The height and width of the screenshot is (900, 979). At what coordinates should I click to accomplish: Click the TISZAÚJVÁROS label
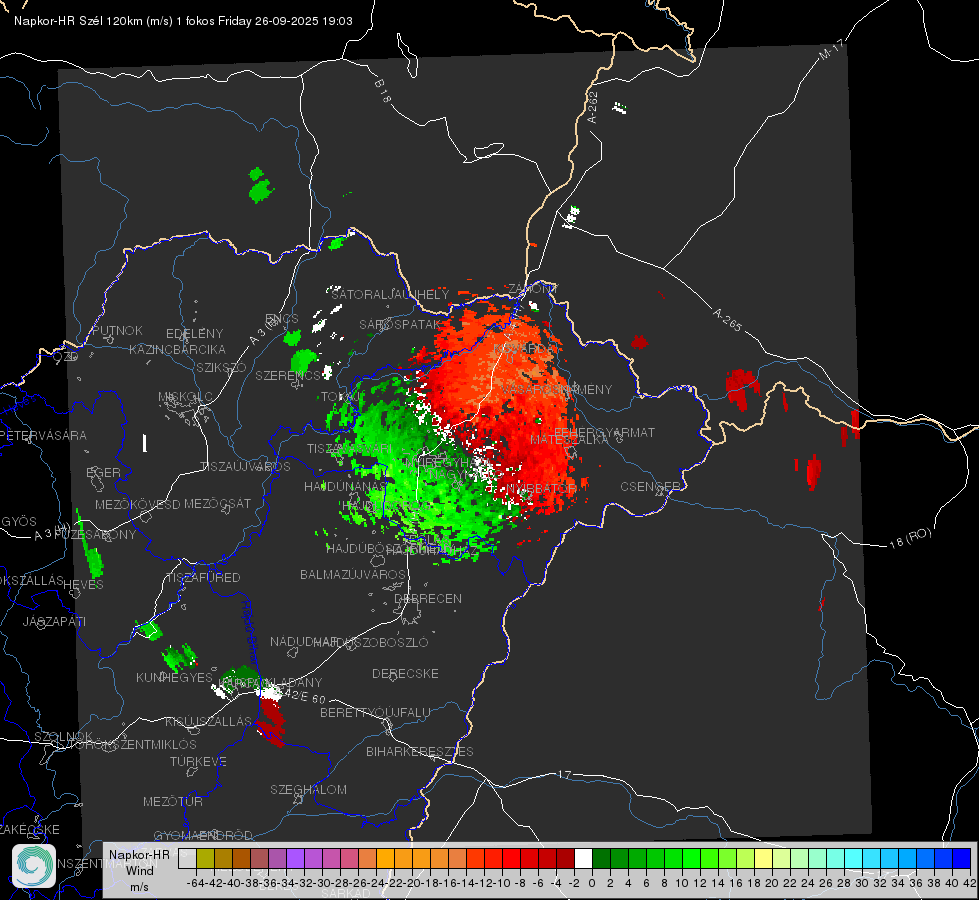point(245,467)
